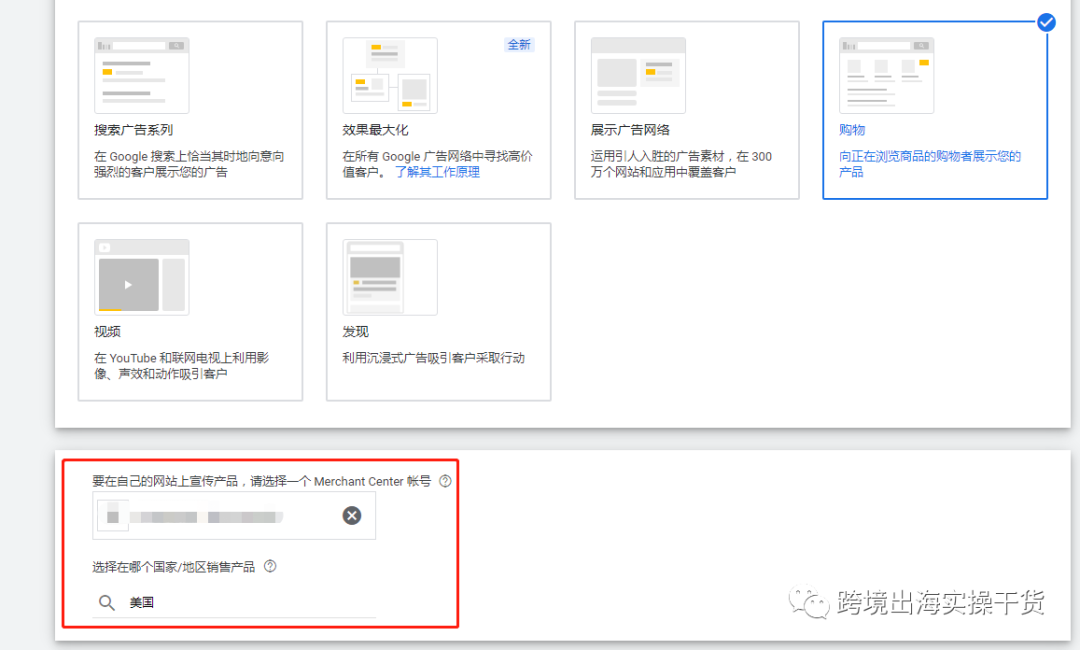Clear Merchant Center account using X icon
This screenshot has height=650, width=1080.
tap(352, 515)
